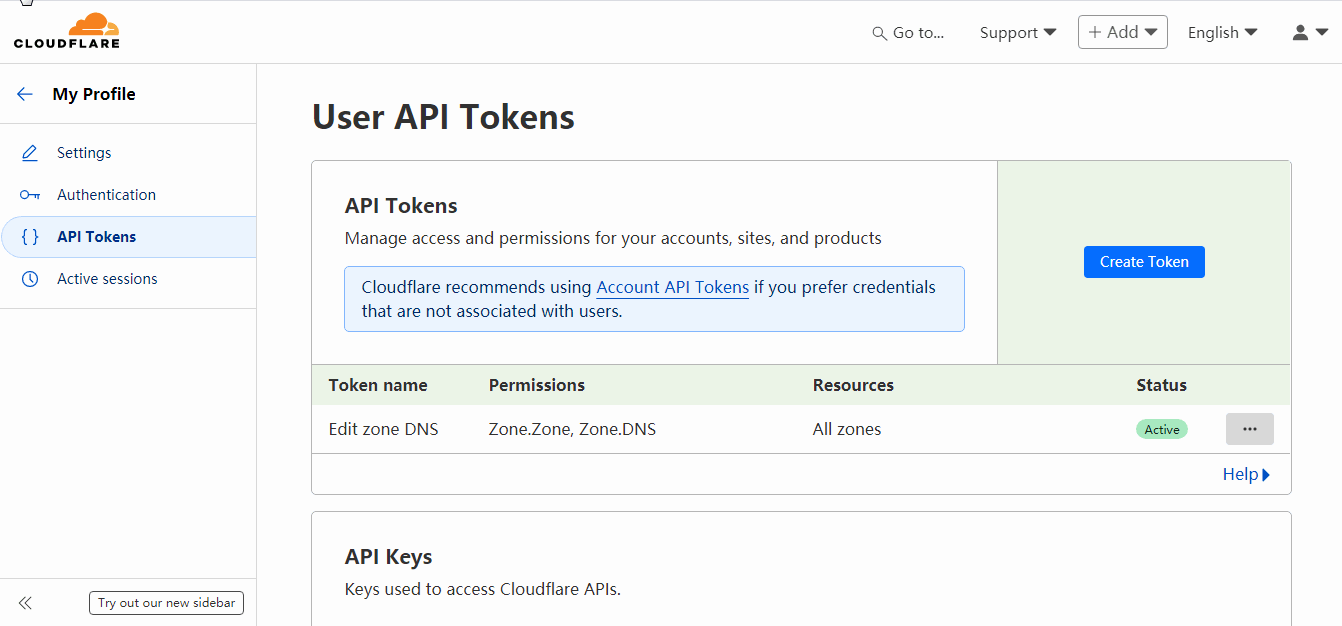1342x626 pixels.
Task: Click the Create Token button
Action: pyautogui.click(x=1144, y=262)
